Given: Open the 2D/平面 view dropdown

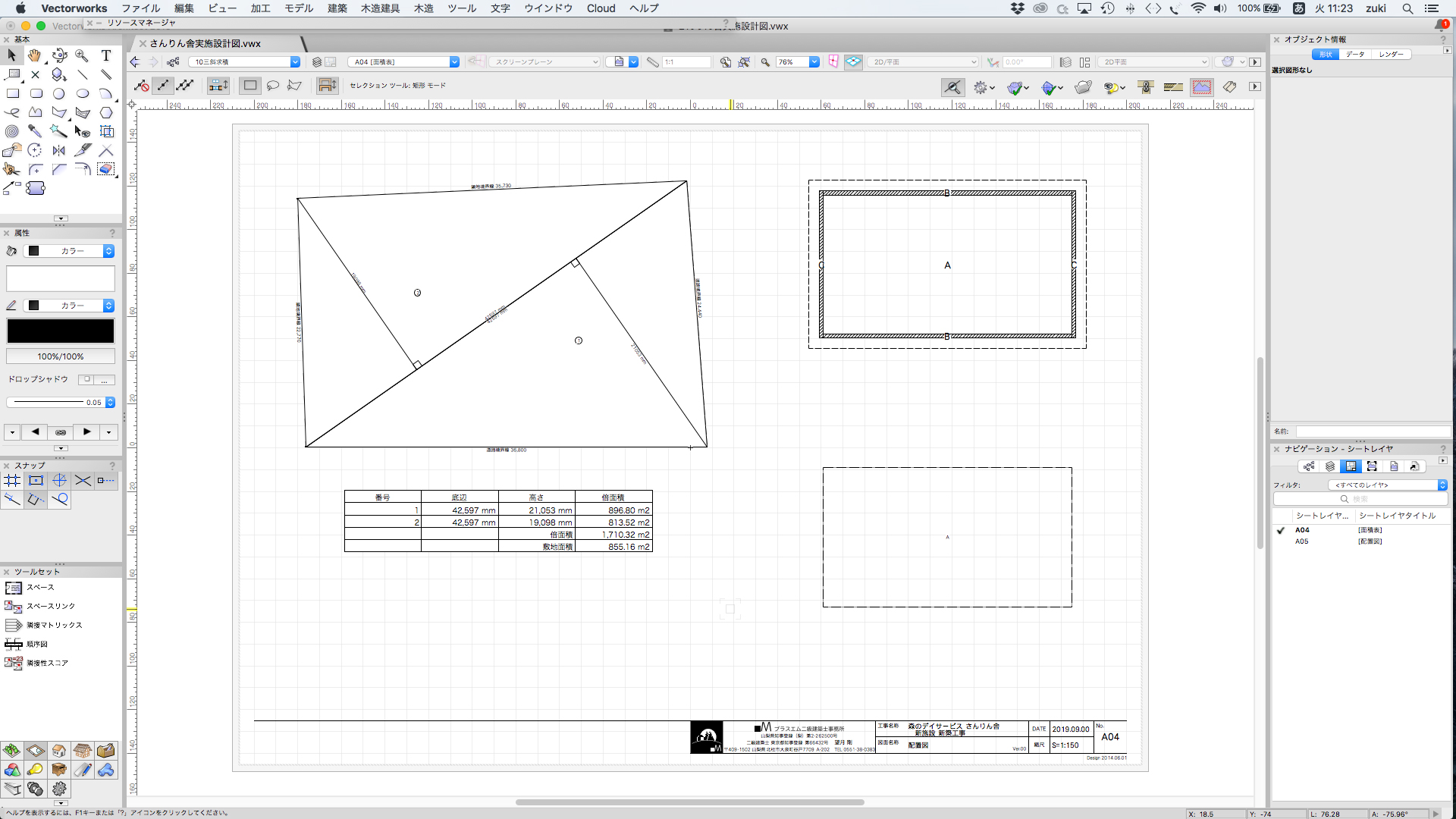Looking at the screenshot, I should (924, 62).
